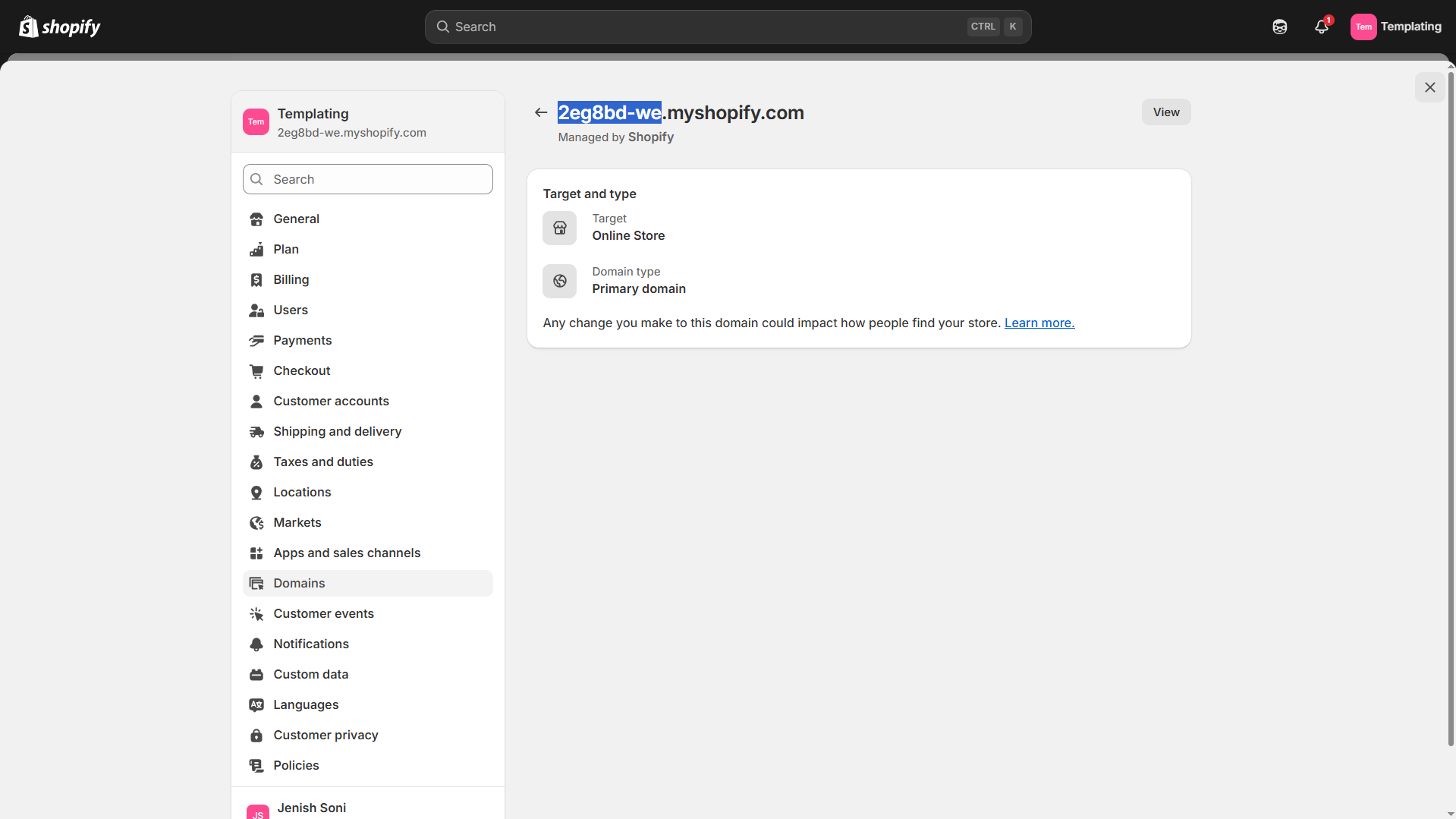1456x819 pixels.
Task: Go back using the left arrow icon
Action: (541, 112)
